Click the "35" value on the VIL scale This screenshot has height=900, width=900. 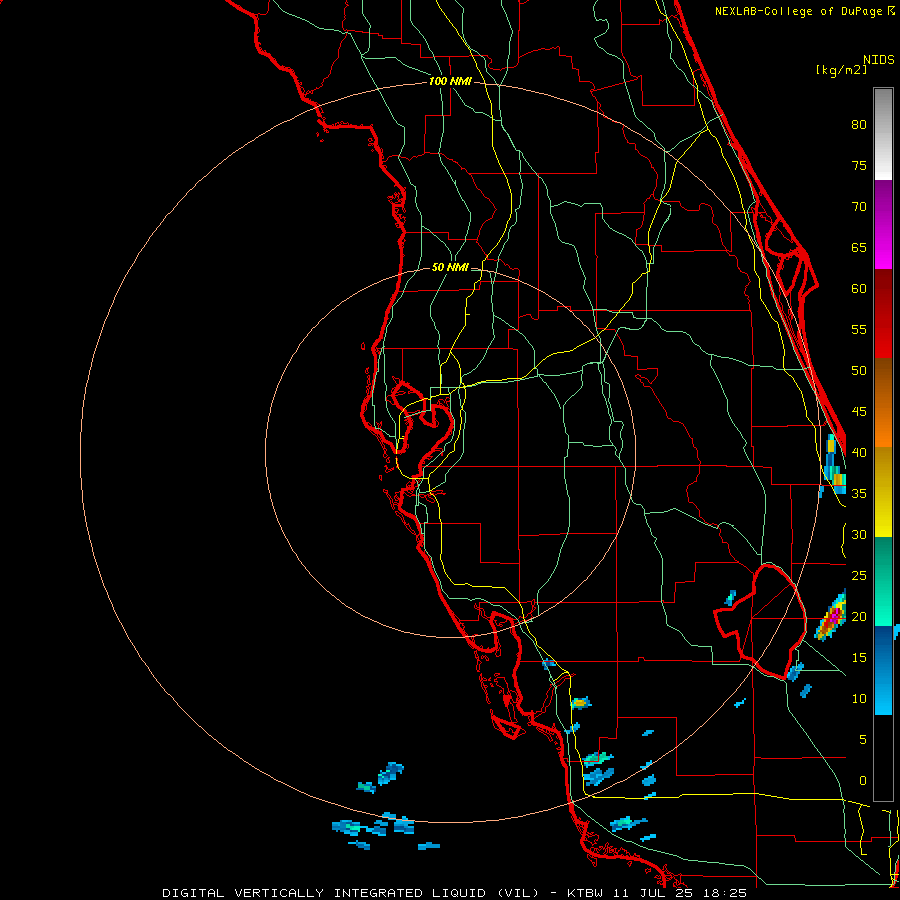pos(859,494)
